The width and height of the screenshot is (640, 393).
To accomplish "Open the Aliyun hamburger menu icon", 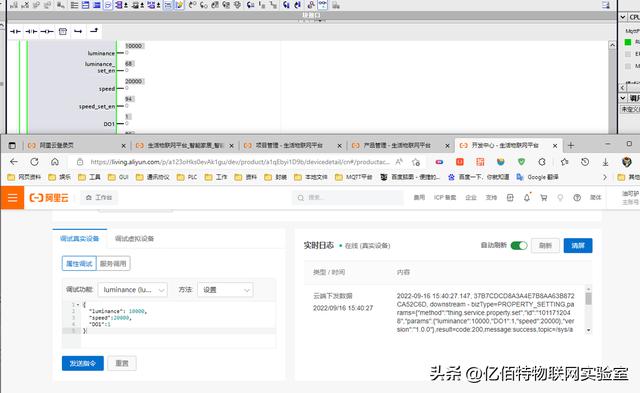I will pyautogui.click(x=12, y=198).
